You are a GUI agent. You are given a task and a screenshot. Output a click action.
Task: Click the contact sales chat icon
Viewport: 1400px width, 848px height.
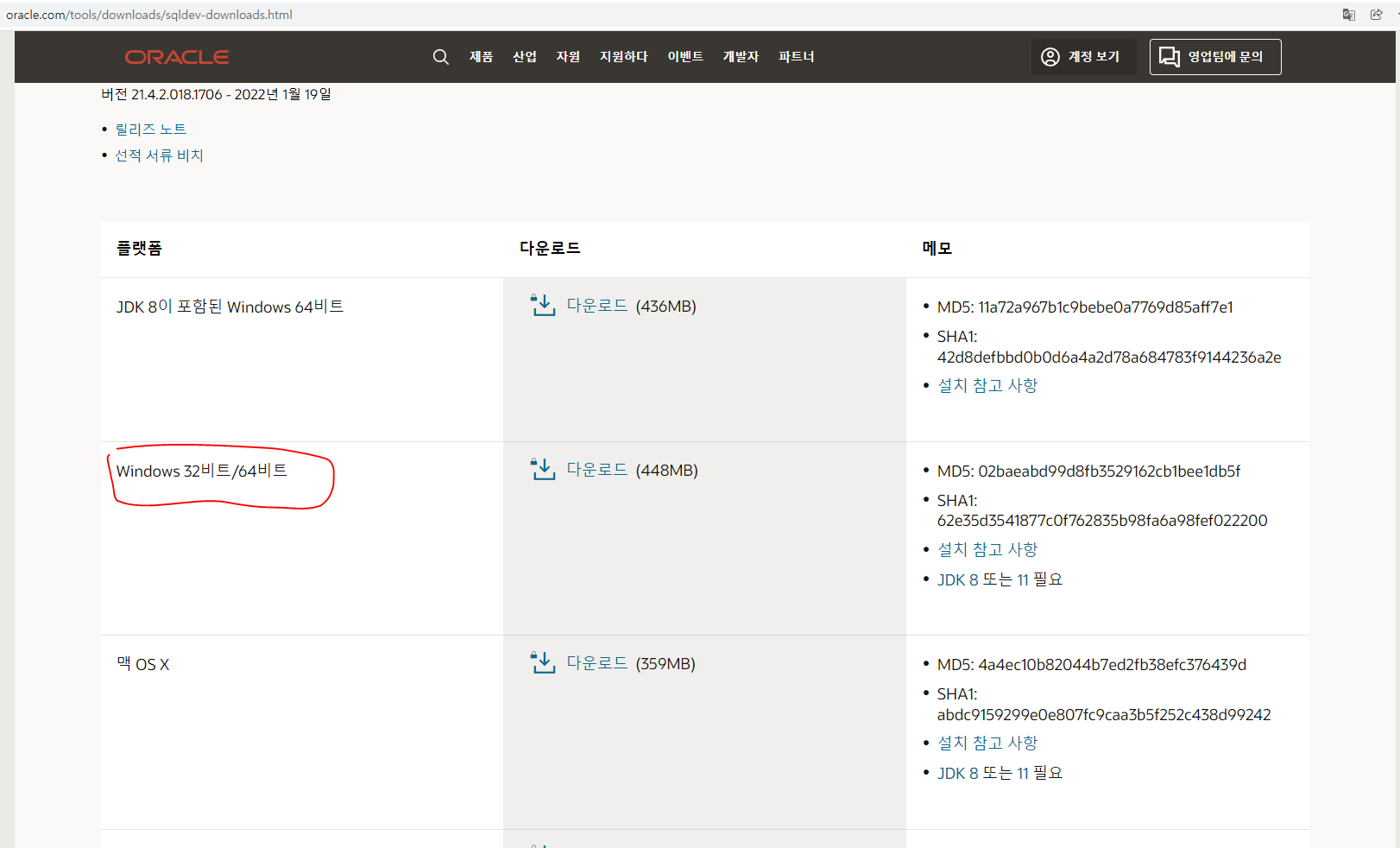point(1170,57)
